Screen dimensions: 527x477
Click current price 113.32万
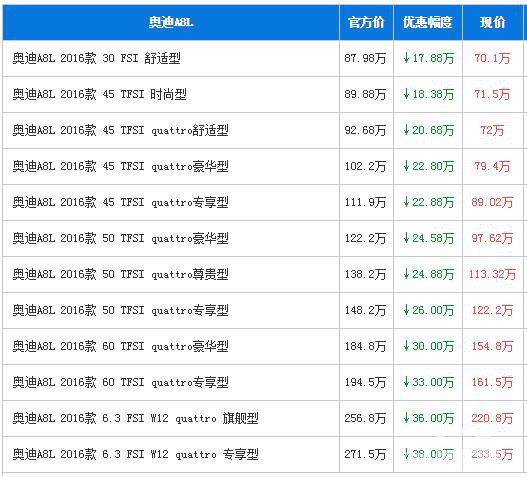(x=492, y=274)
